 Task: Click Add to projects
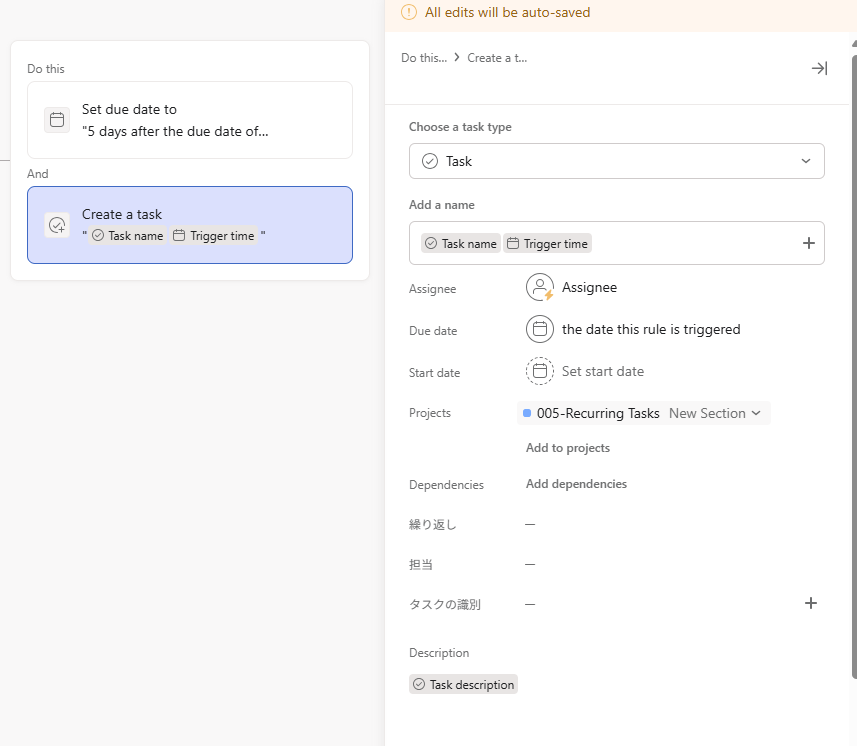pyautogui.click(x=568, y=448)
